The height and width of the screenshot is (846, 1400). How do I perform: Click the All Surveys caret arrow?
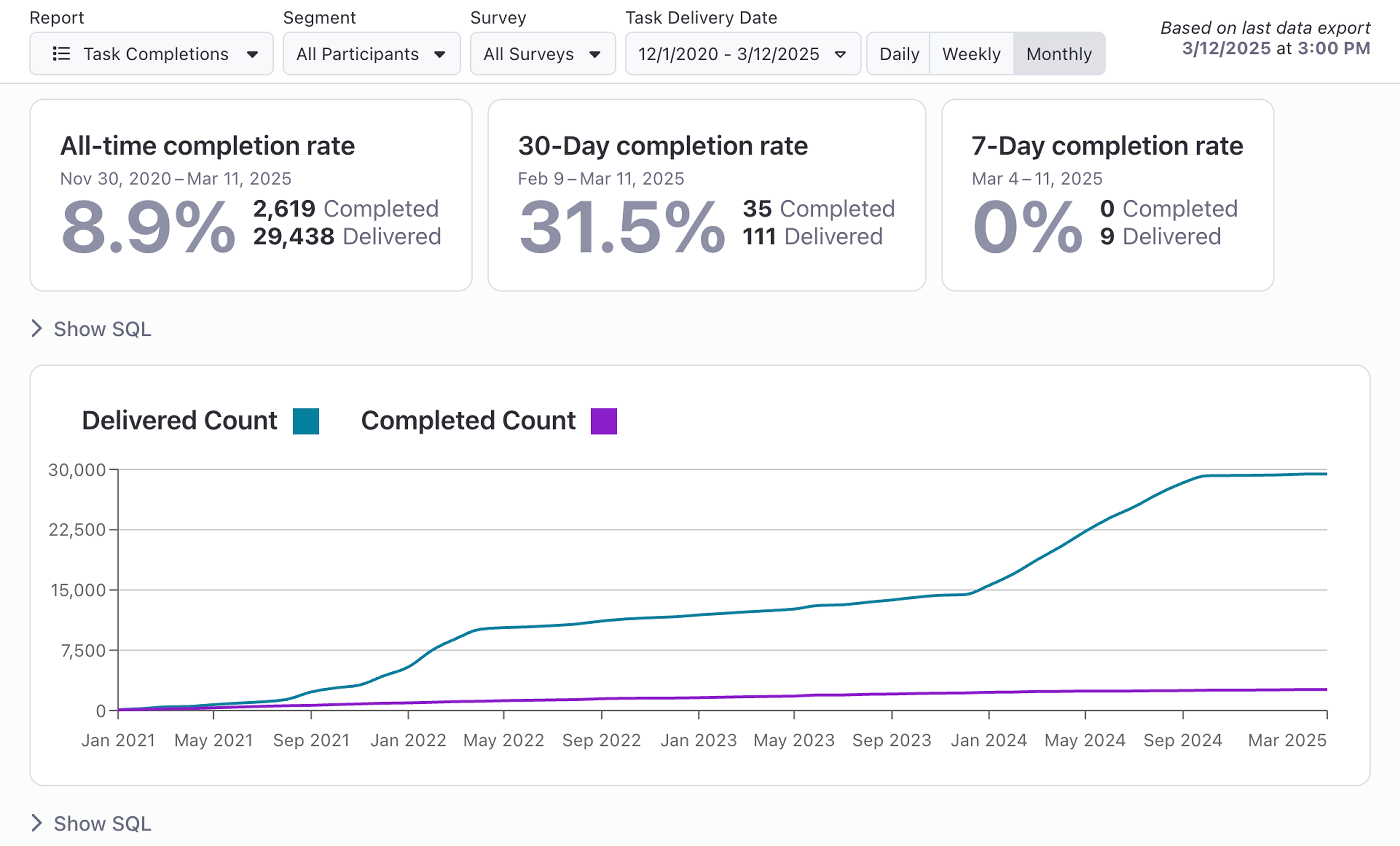click(x=594, y=54)
